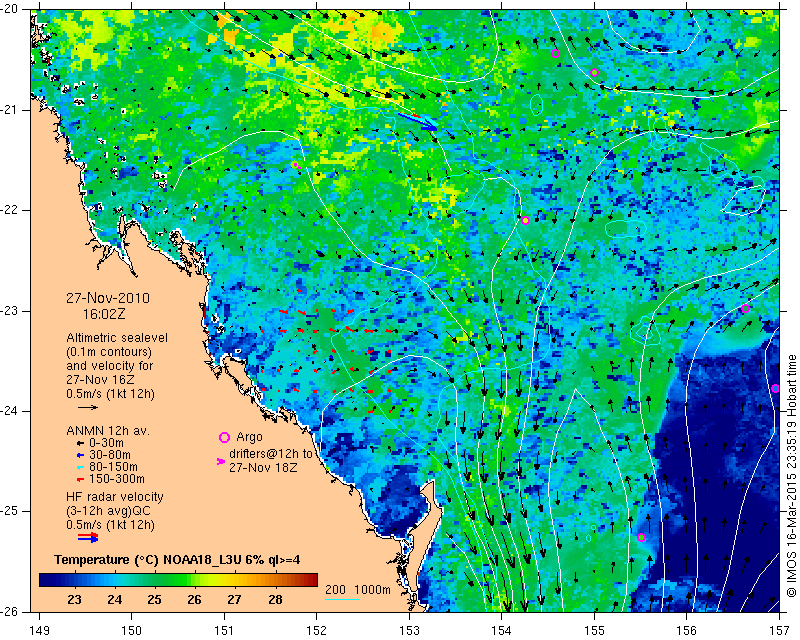Click the magenta Argo circle in the legend
Image resolution: width=800 pixels, height=640 pixels.
tap(224, 437)
